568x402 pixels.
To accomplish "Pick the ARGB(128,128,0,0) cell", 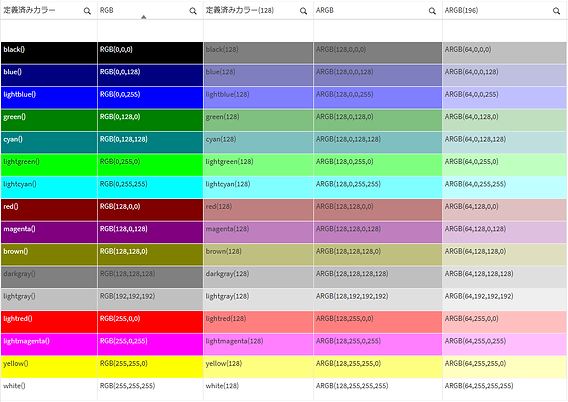I will tap(378, 210).
